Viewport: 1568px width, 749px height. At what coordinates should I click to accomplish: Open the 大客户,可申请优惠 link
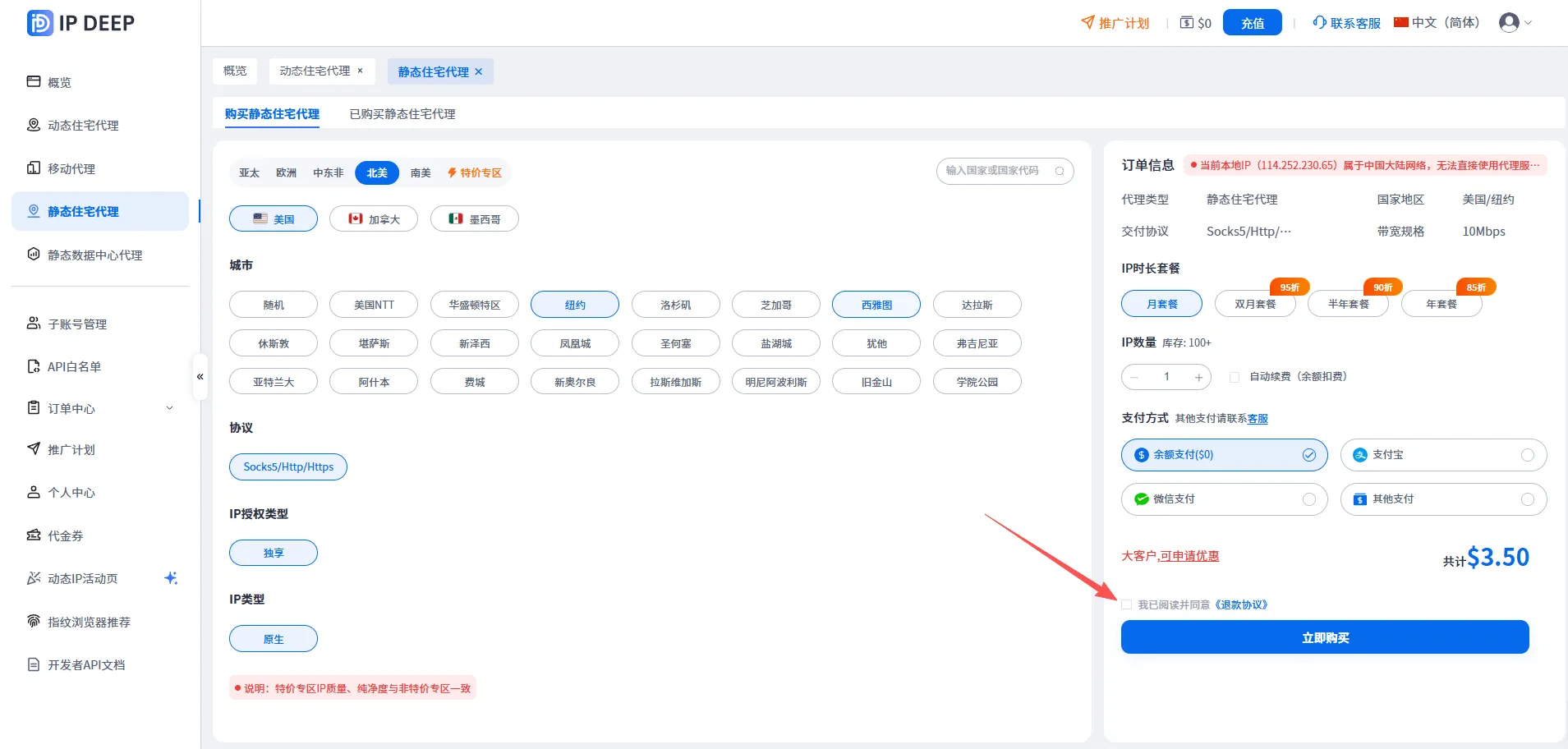pos(1170,556)
